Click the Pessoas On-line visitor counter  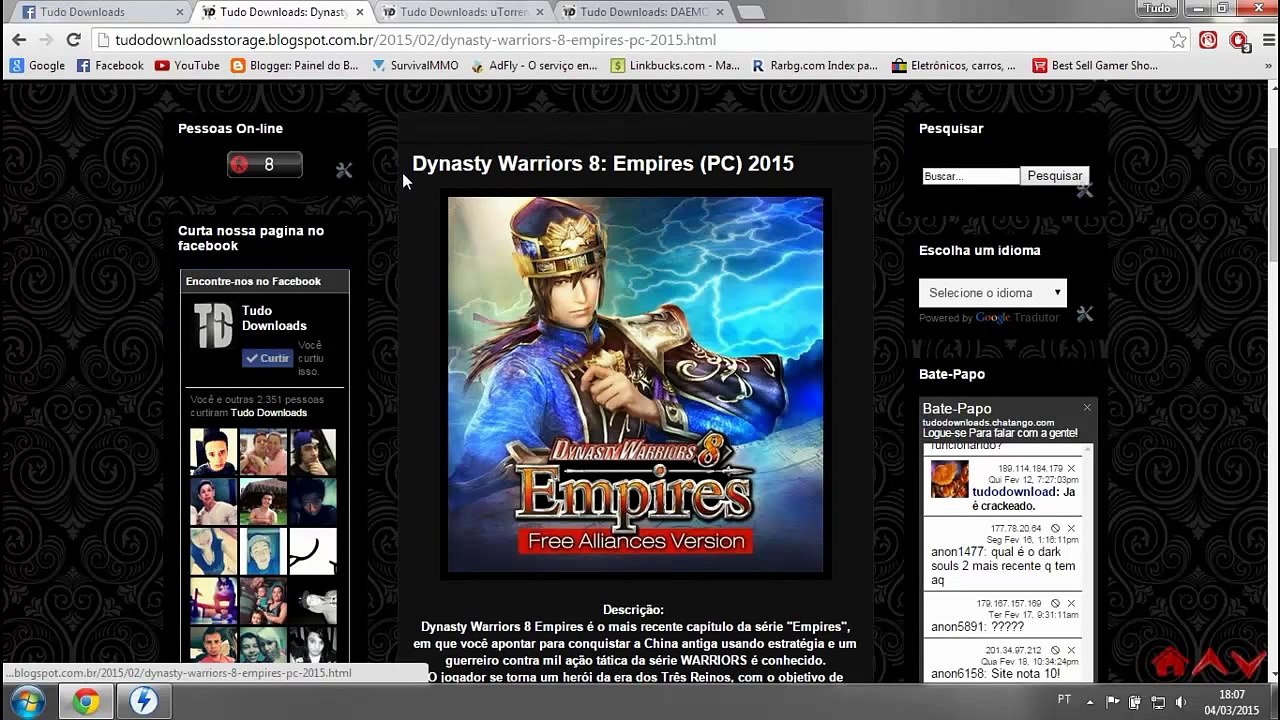265,165
